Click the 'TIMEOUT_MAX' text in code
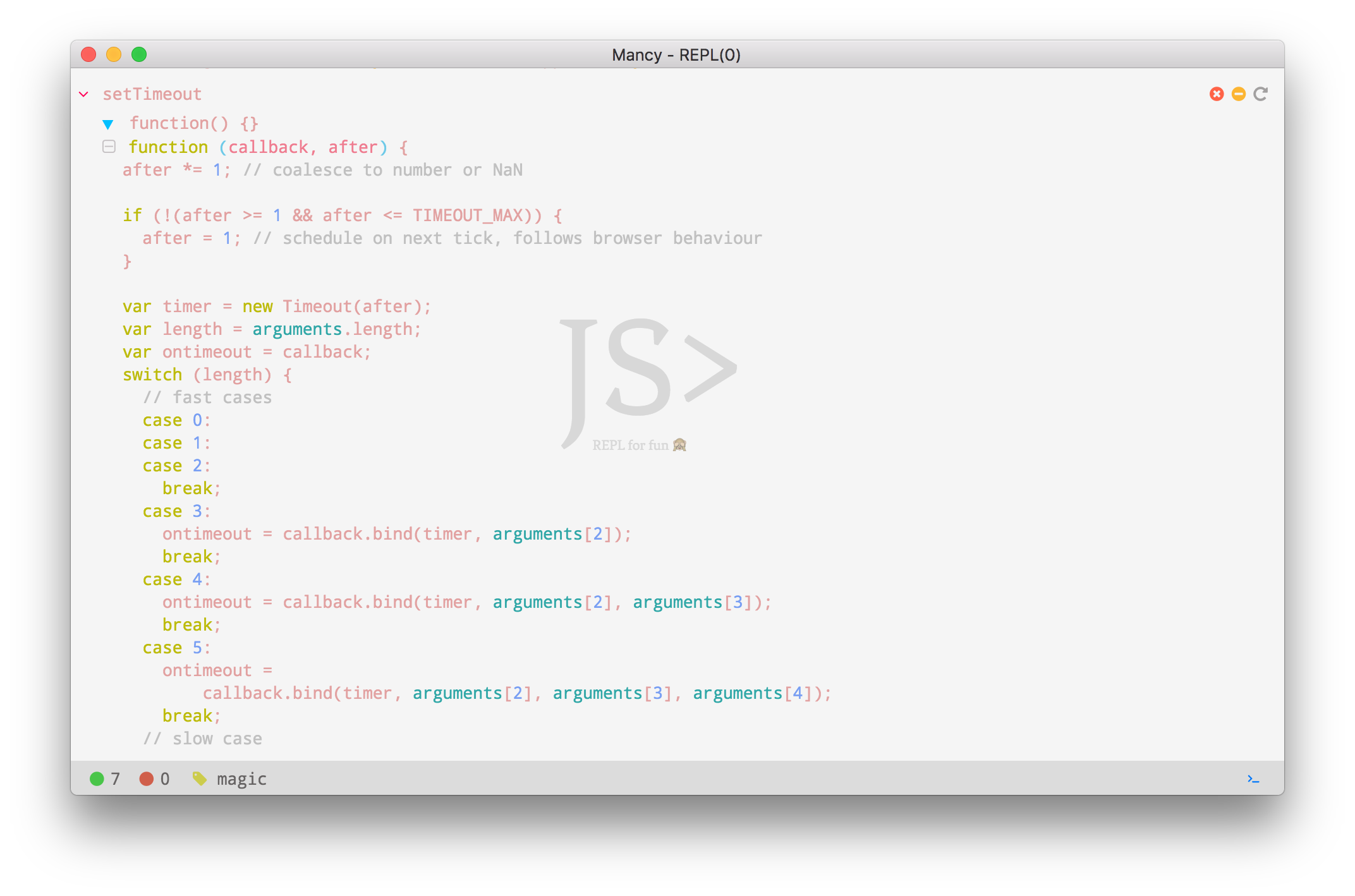Viewport: 1355px width, 896px height. tap(468, 215)
